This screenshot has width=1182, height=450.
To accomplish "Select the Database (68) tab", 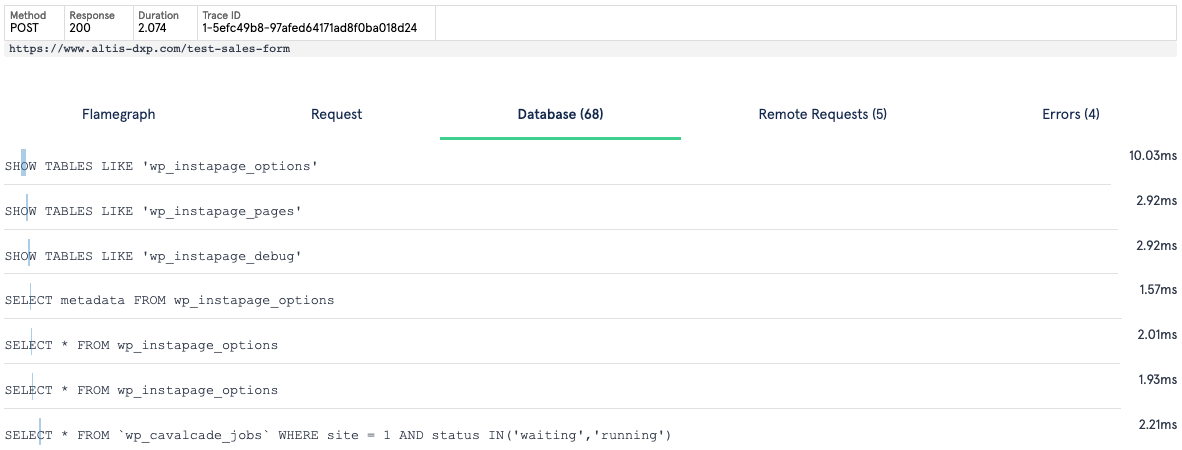I will pyautogui.click(x=560, y=115).
